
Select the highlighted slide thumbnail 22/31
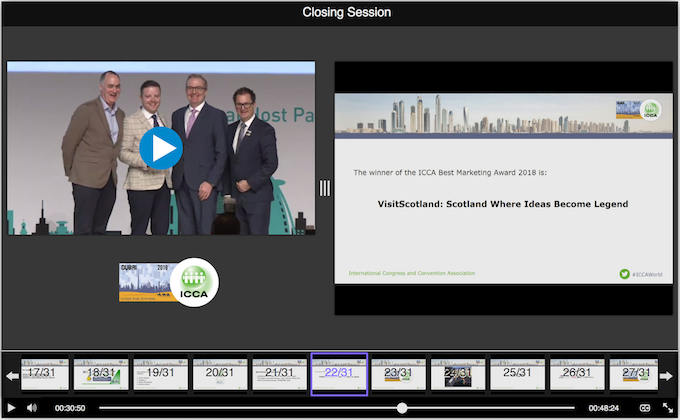pyautogui.click(x=339, y=374)
